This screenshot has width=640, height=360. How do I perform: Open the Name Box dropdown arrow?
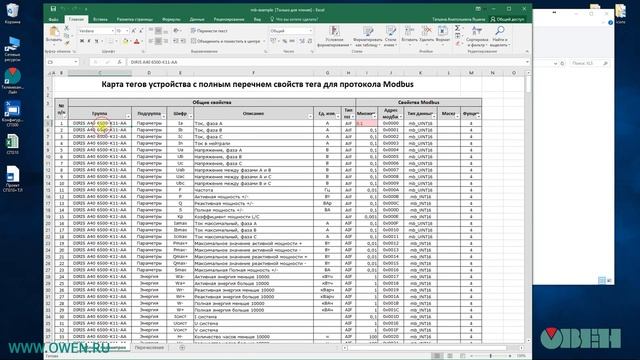point(76,62)
